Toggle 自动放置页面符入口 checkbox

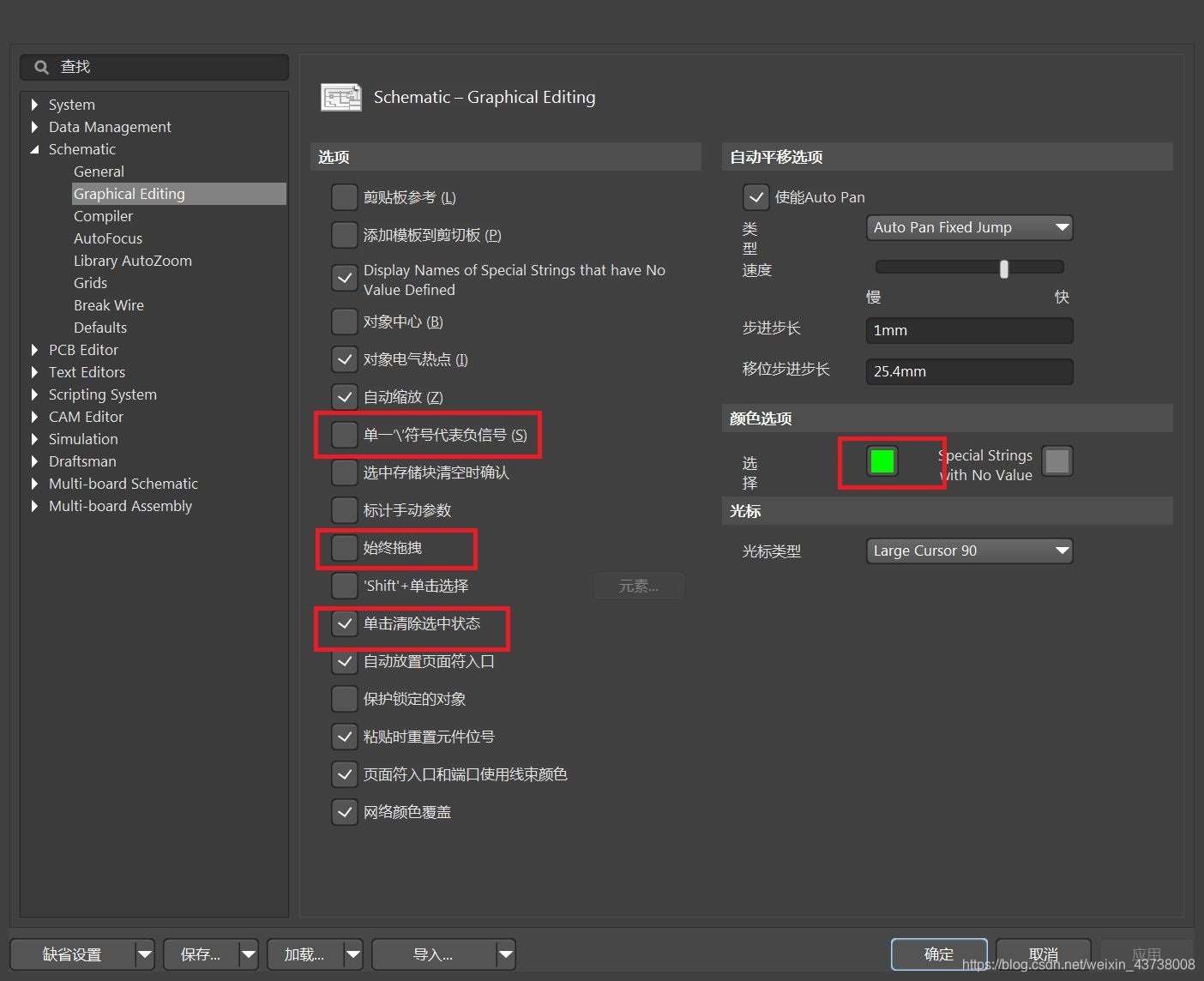344,661
